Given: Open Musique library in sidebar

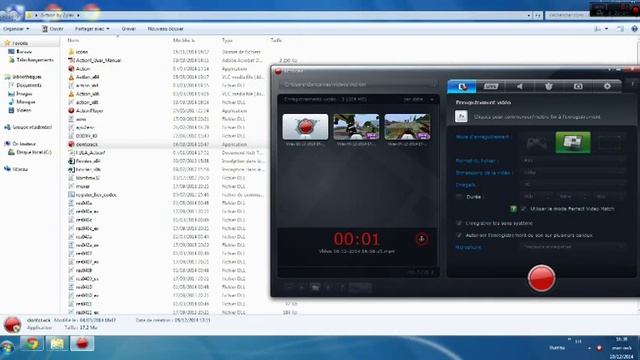Looking at the screenshot, I should click(22, 102).
